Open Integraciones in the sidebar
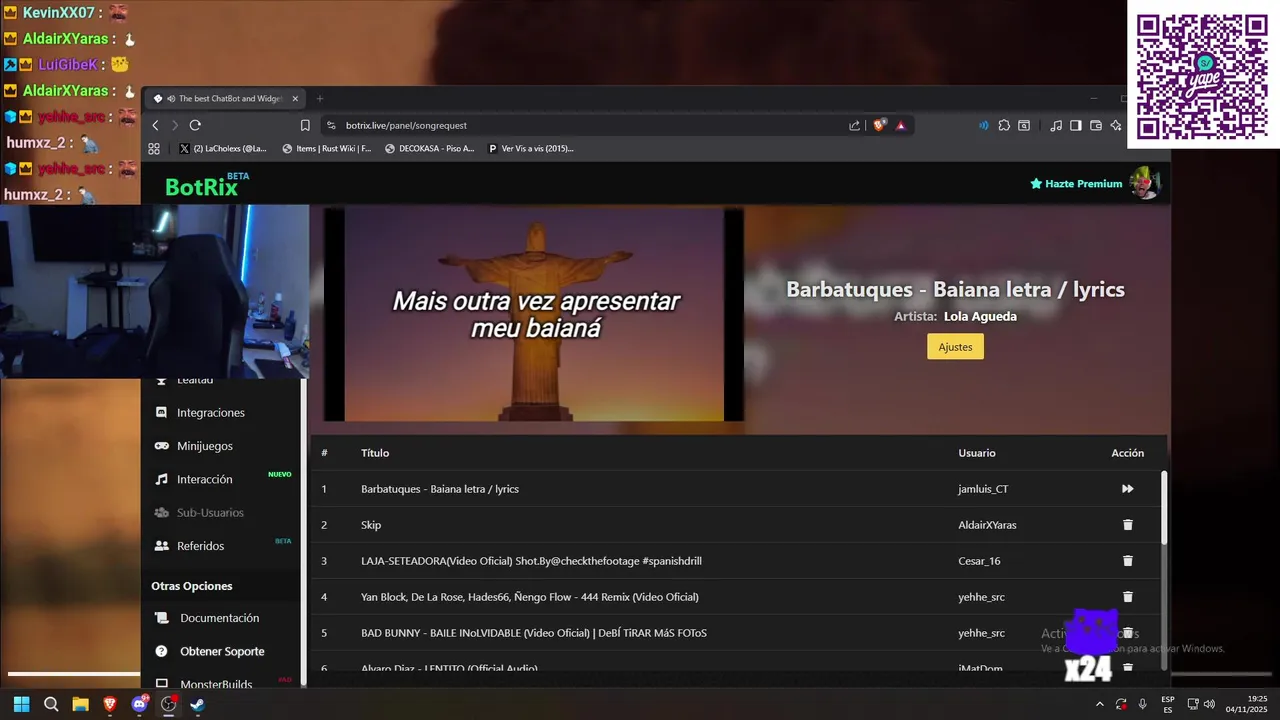The width and height of the screenshot is (1280, 720). 210,413
